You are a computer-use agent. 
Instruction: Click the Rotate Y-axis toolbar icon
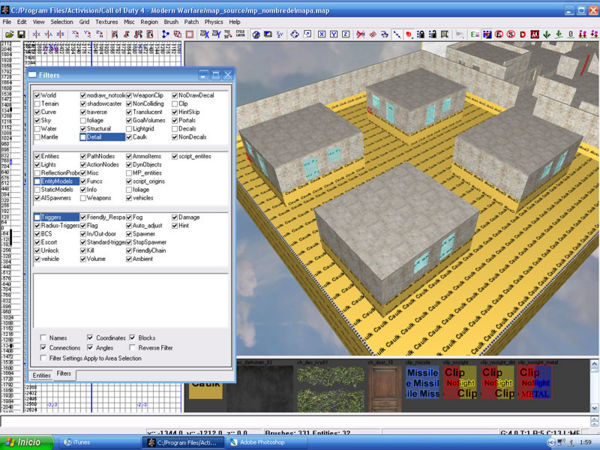88,34
